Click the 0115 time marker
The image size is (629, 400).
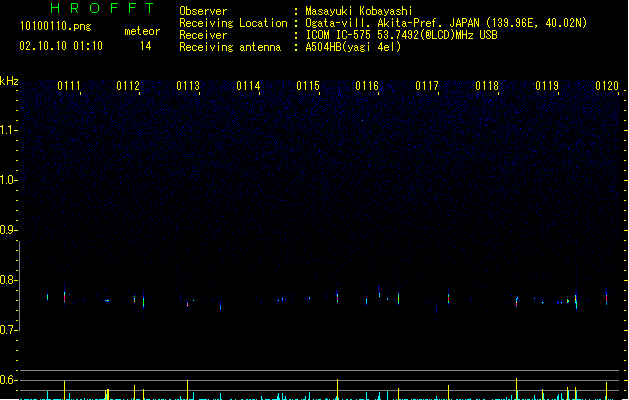[308, 86]
